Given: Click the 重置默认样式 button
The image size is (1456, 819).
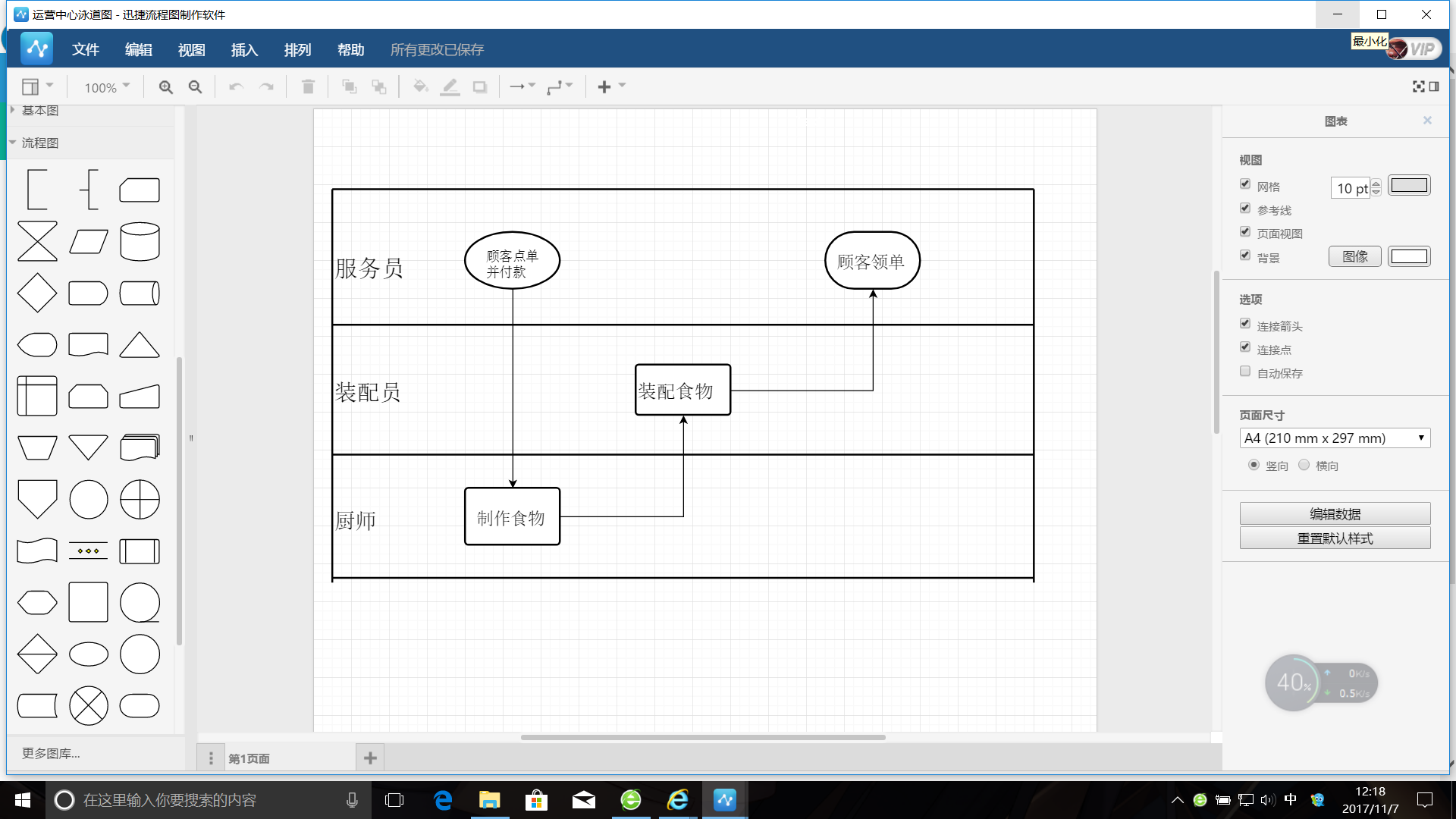Looking at the screenshot, I should coord(1335,538).
